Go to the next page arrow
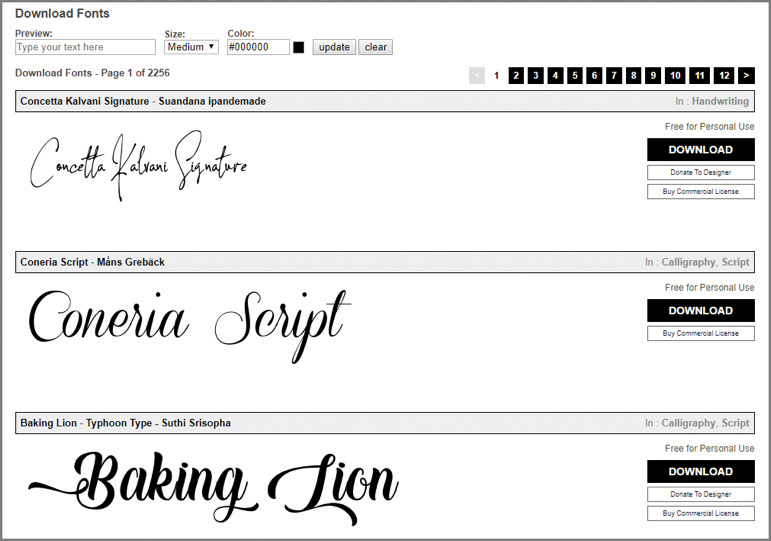The image size is (771, 541). (746, 76)
